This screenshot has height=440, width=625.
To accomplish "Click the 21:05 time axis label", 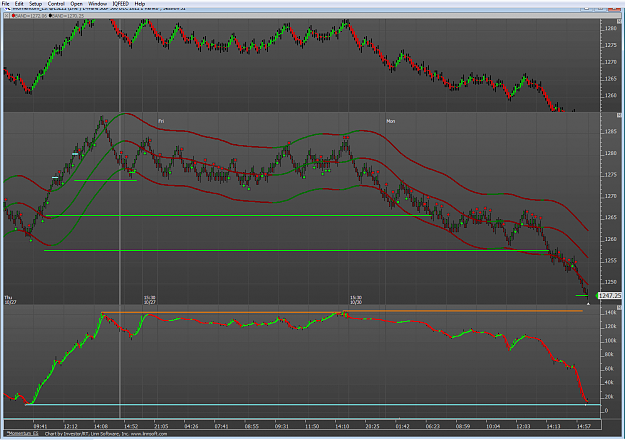I will [161, 426].
